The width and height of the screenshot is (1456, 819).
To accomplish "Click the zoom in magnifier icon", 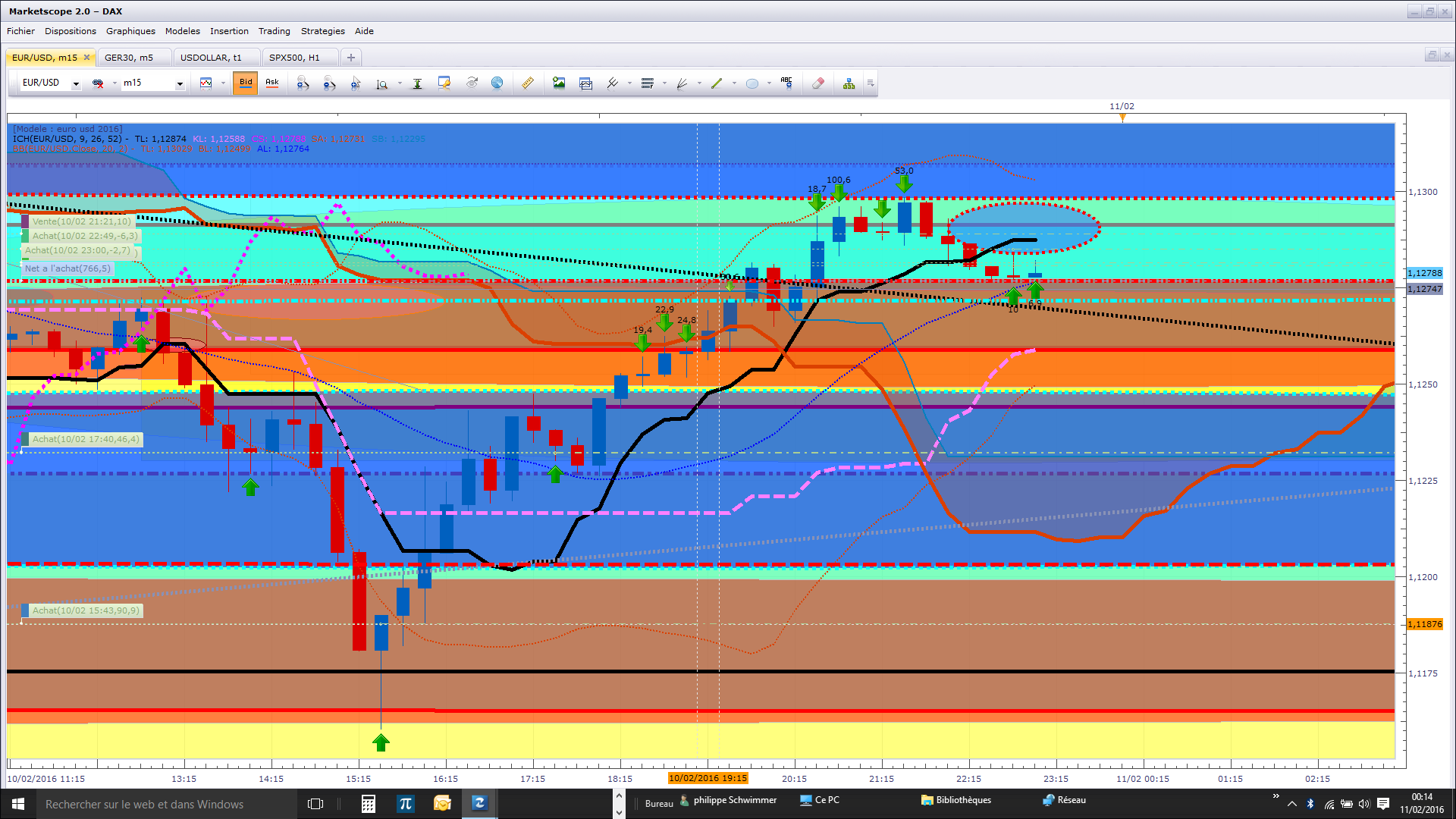I will tap(303, 83).
